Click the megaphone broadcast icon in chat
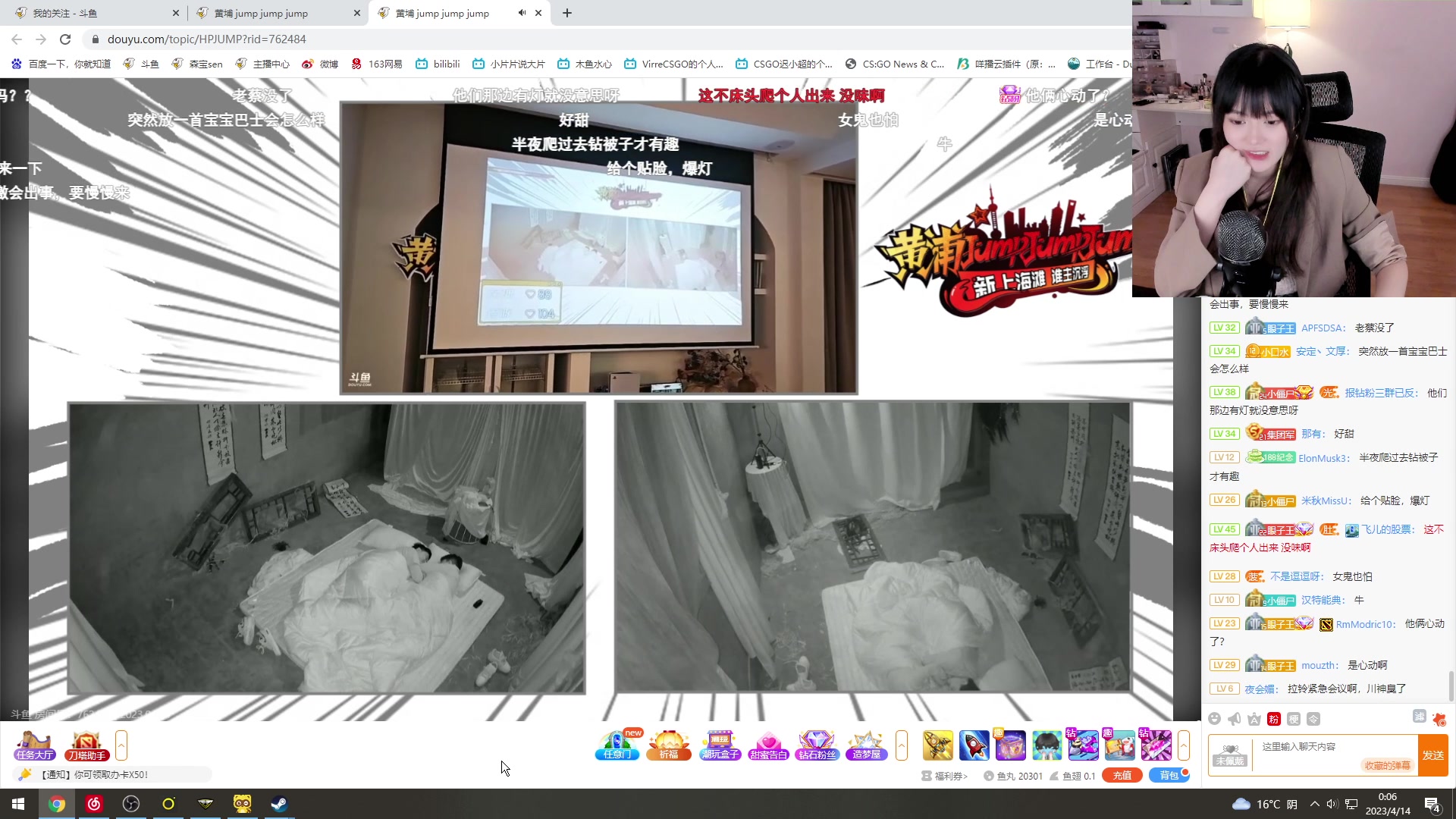The height and width of the screenshot is (819, 1456). point(1235,719)
